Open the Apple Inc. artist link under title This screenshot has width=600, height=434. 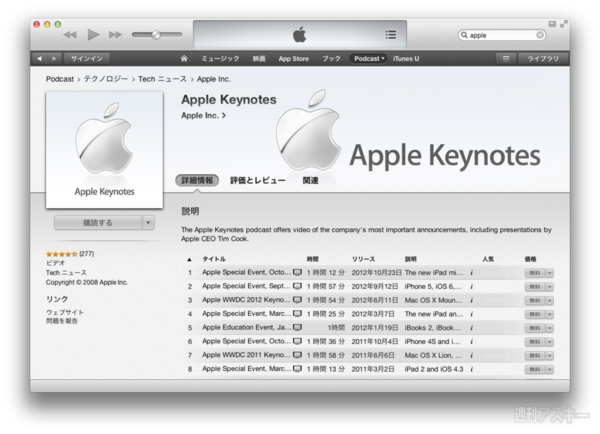click(203, 115)
